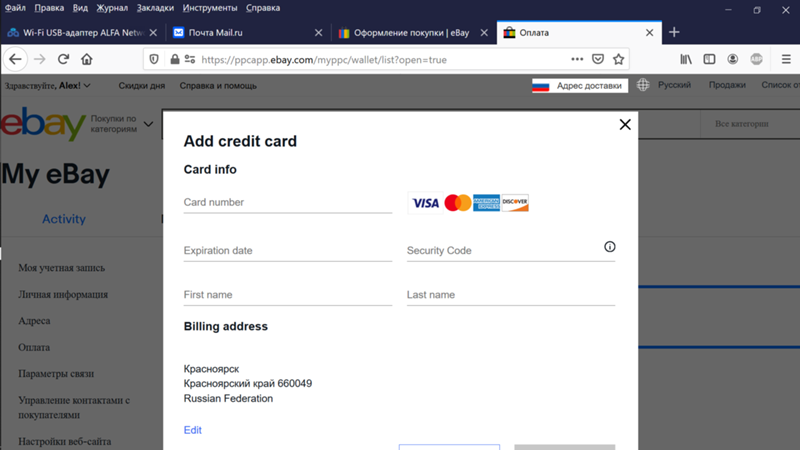
Task: Open the Library bookmarks icon
Action: [686, 59]
